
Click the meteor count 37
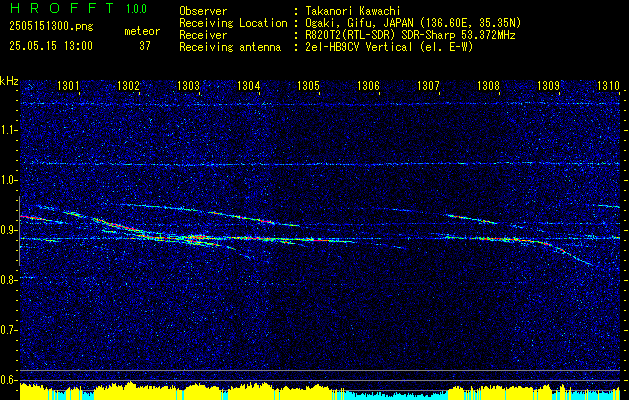coord(145,46)
